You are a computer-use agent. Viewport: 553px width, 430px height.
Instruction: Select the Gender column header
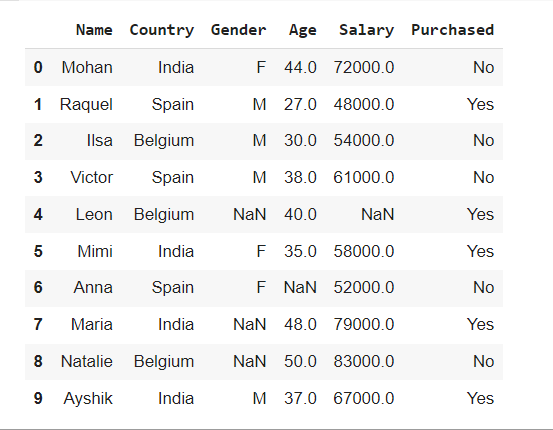pos(238,30)
